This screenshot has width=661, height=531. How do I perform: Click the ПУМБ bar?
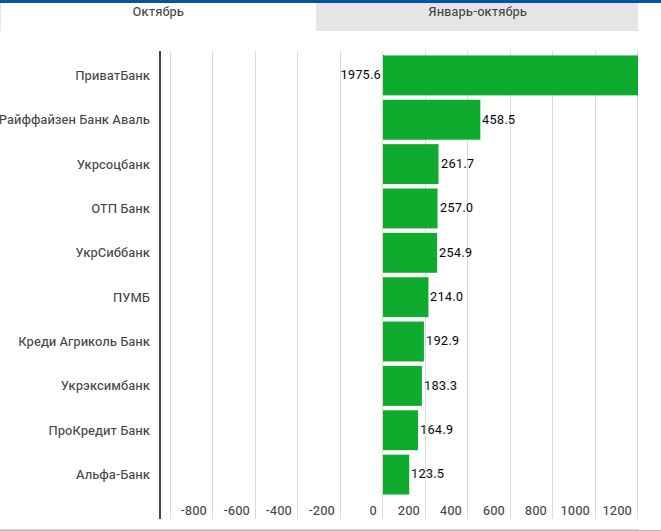[405, 297]
